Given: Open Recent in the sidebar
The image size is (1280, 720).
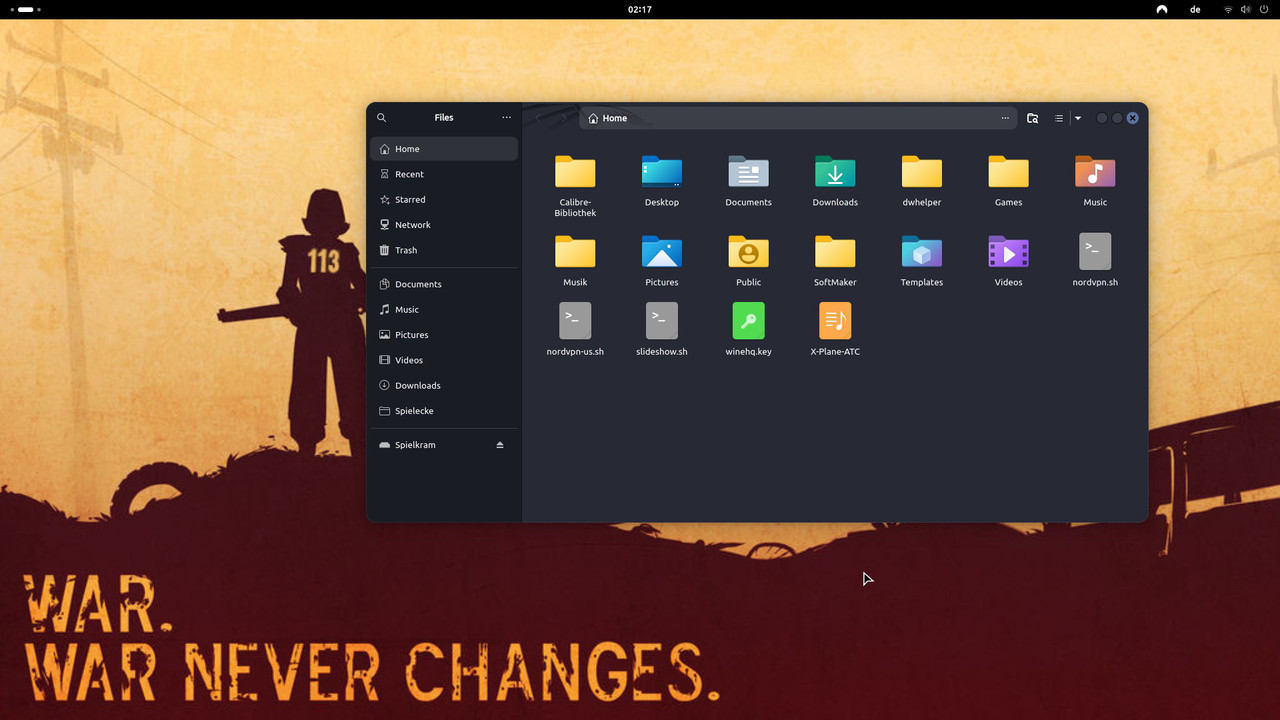Looking at the screenshot, I should (444, 174).
